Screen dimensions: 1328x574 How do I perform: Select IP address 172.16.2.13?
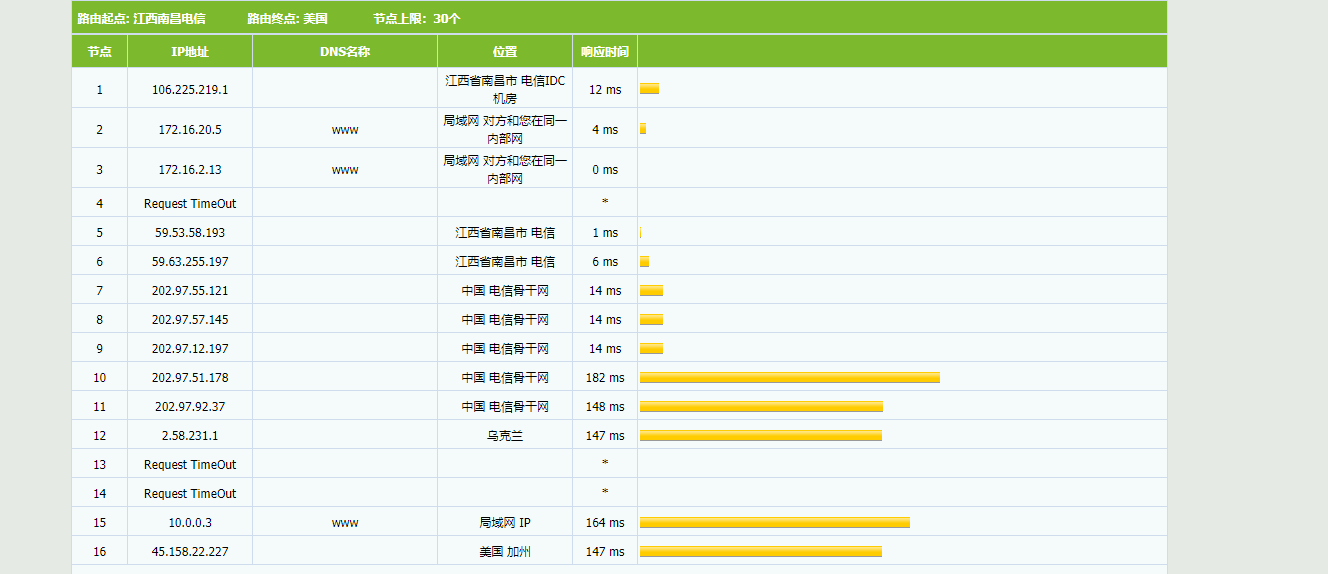click(190, 169)
